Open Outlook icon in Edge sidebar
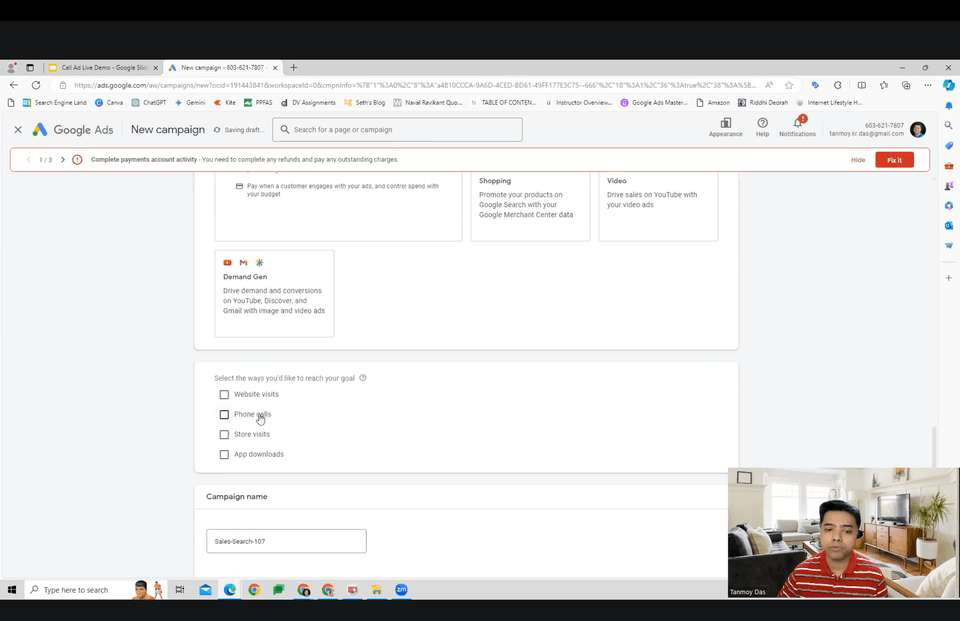960x621 pixels. tap(948, 225)
